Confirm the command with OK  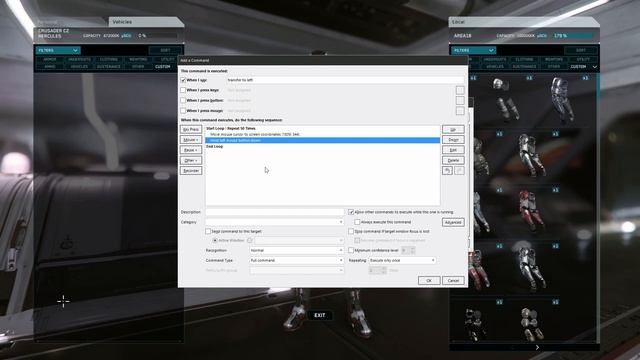(x=429, y=280)
